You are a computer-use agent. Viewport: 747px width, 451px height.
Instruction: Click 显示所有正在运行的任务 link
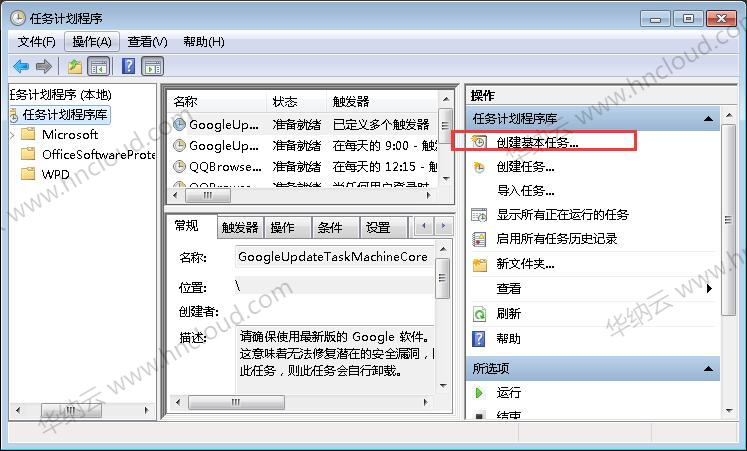click(x=562, y=215)
